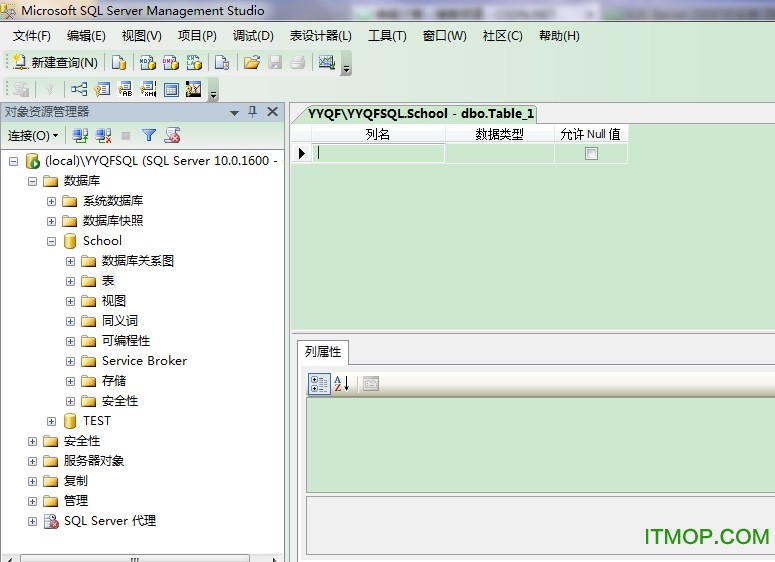
Task: Open the 视图(V) menu
Action: pyautogui.click(x=142, y=36)
